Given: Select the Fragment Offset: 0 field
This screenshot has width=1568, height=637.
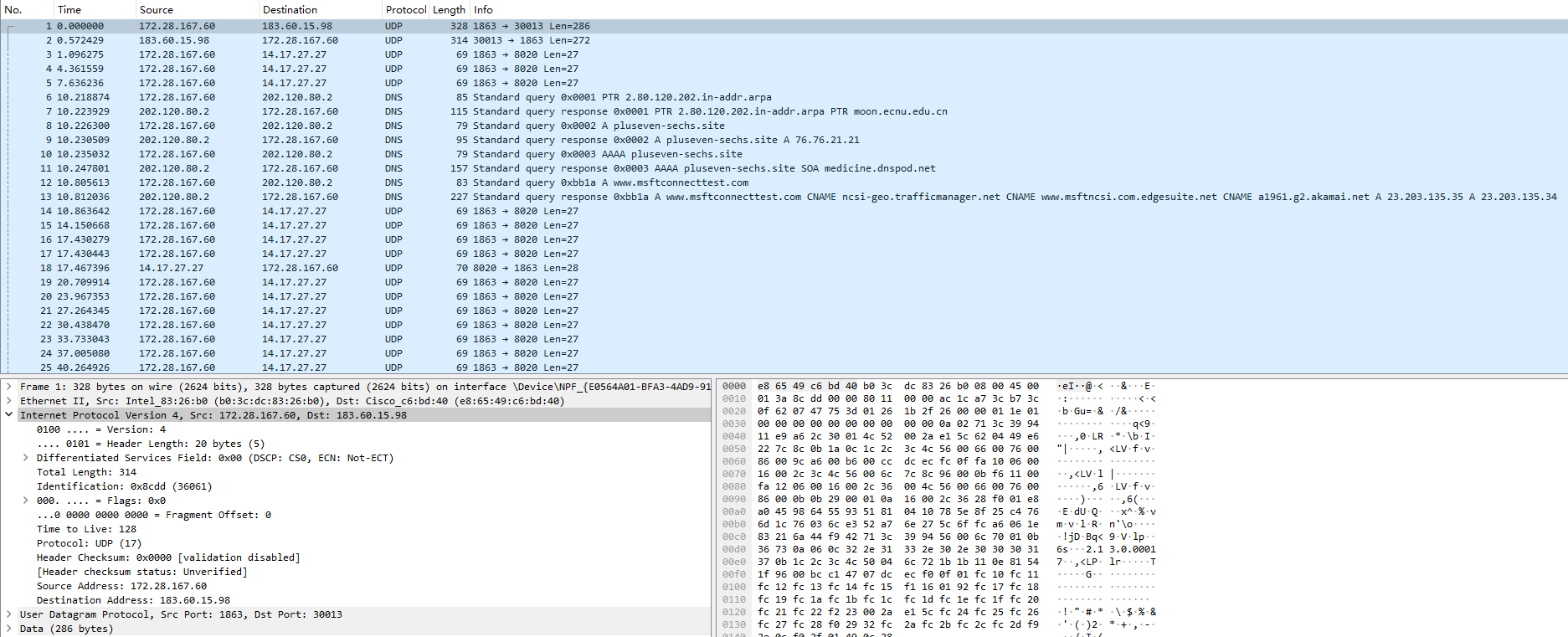Looking at the screenshot, I should click(154, 515).
